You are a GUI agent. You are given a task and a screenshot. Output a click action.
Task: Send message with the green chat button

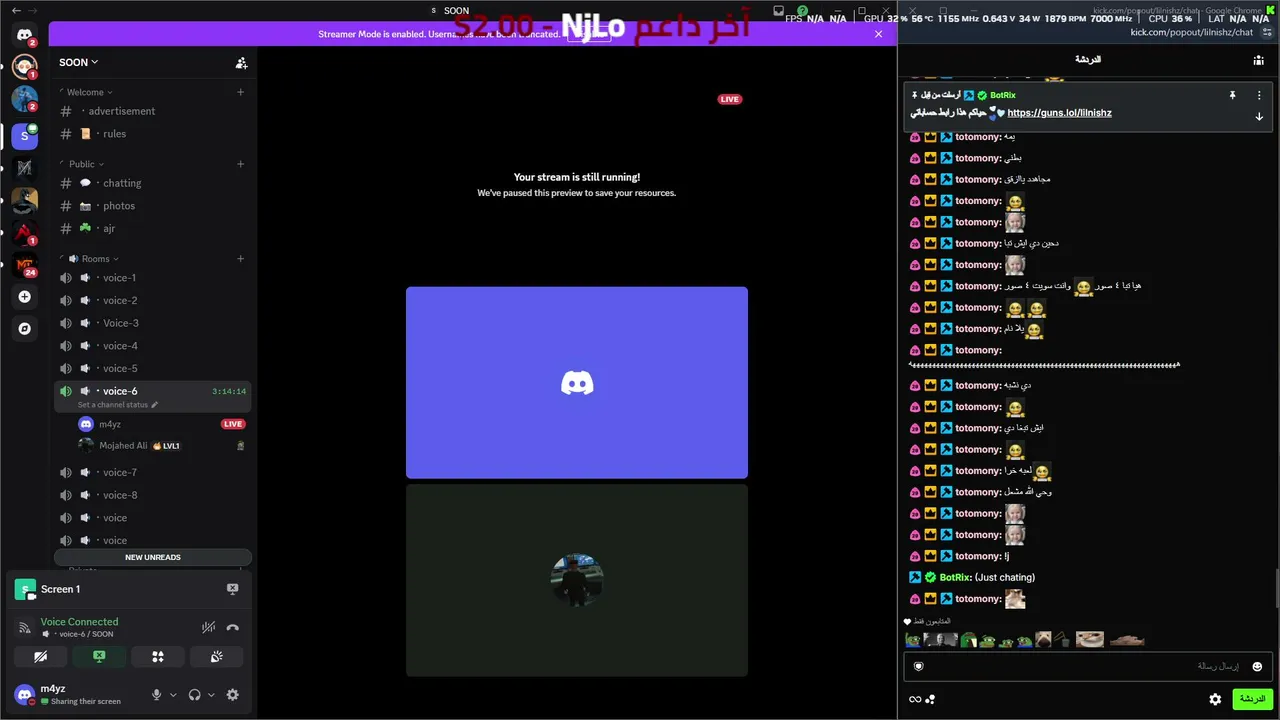(x=1252, y=699)
